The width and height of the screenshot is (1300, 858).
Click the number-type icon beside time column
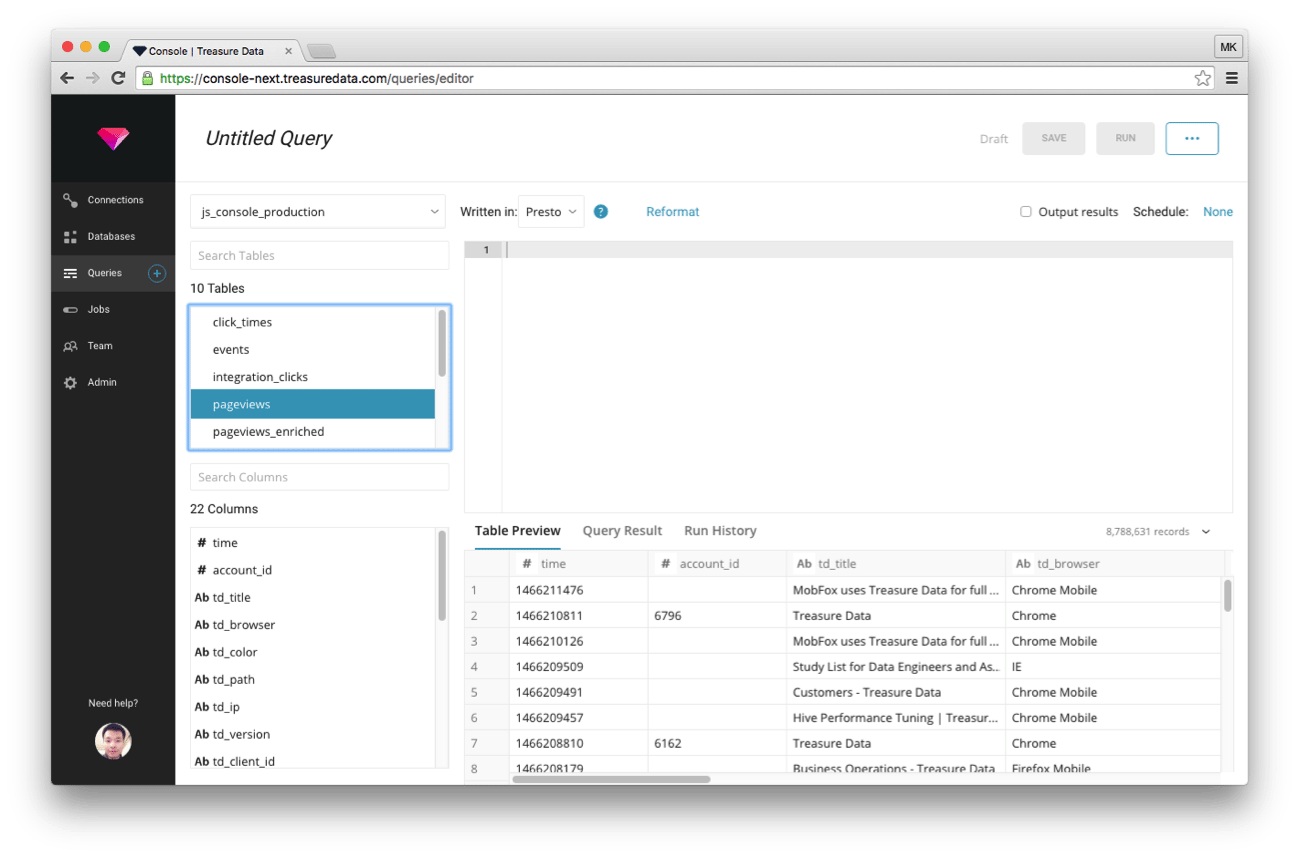point(202,543)
